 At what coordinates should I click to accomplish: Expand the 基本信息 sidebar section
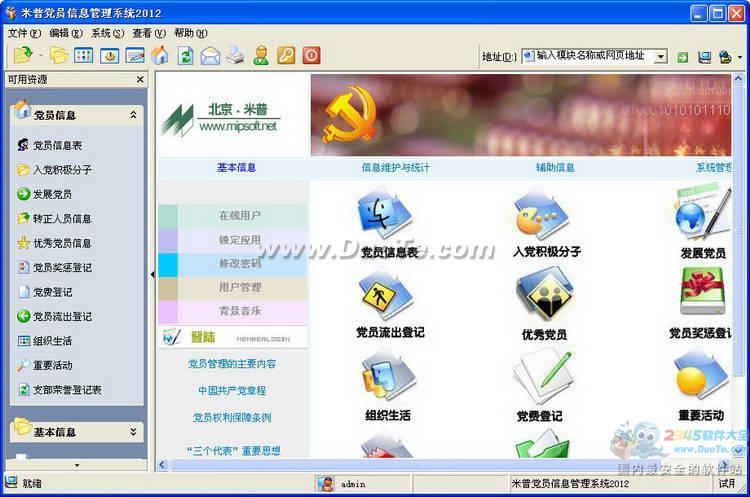133,432
